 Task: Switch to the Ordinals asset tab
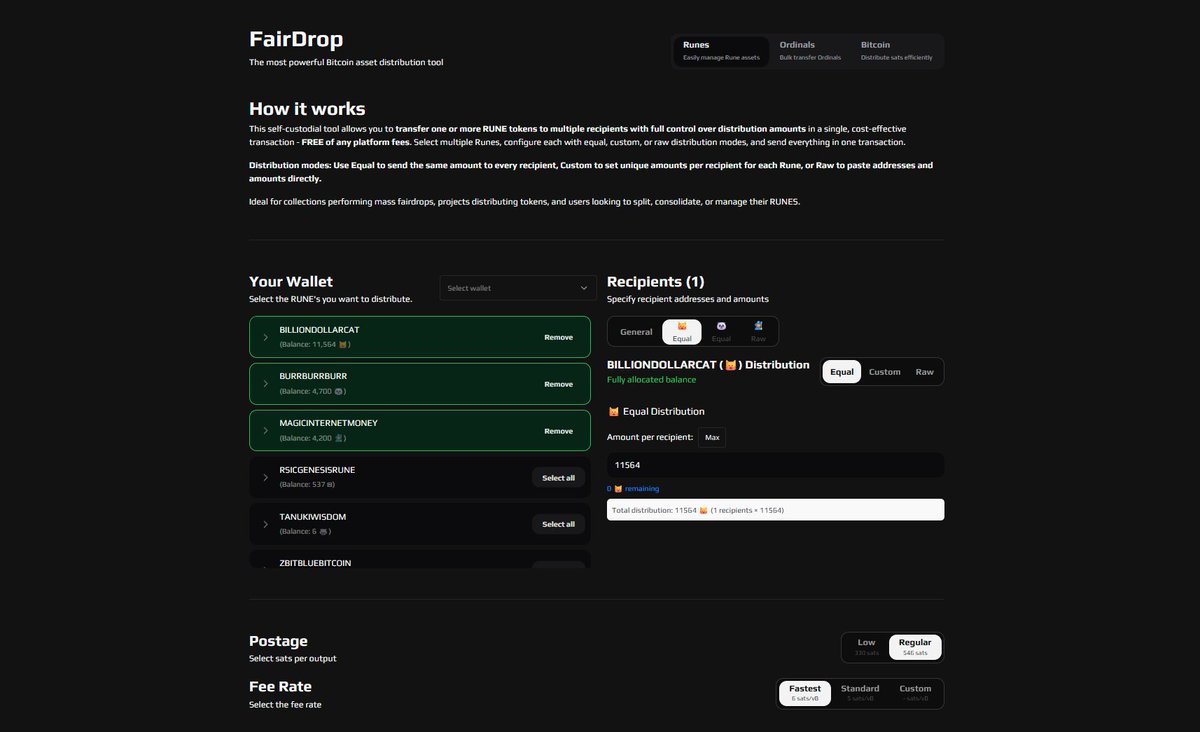(810, 51)
